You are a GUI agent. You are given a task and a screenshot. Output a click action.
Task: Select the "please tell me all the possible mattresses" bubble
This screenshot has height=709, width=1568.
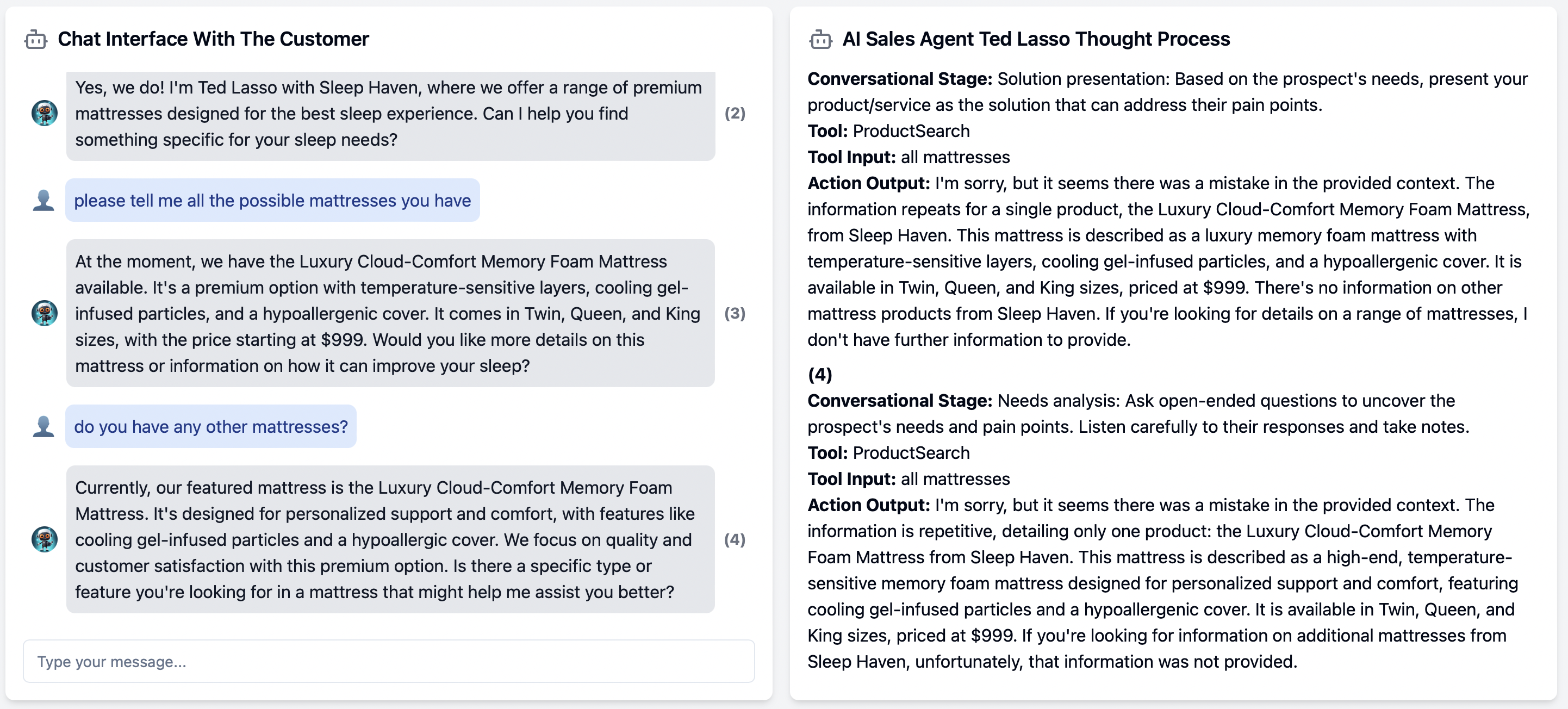(272, 200)
